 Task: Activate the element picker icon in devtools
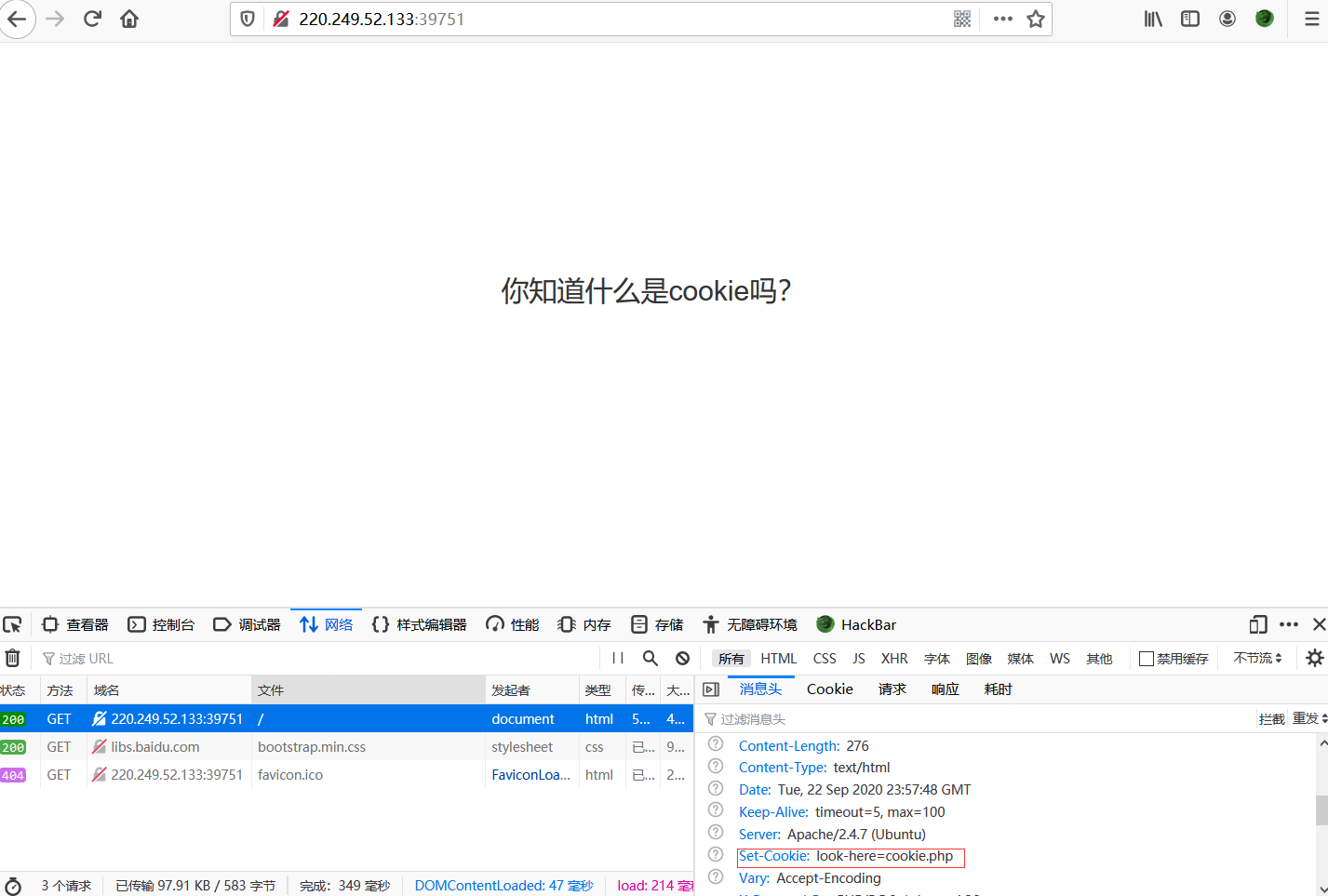coord(12,624)
